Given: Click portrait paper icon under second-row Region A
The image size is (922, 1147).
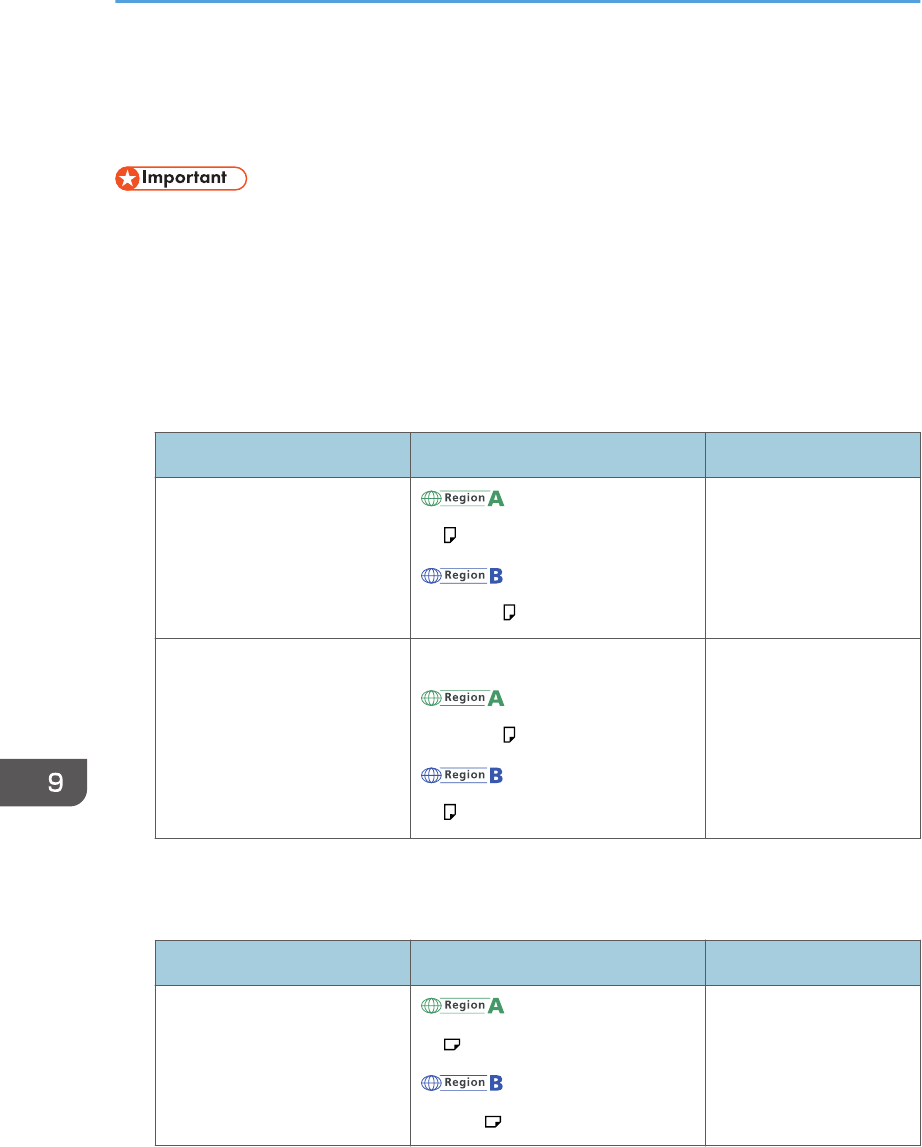Looking at the screenshot, I should click(x=508, y=736).
